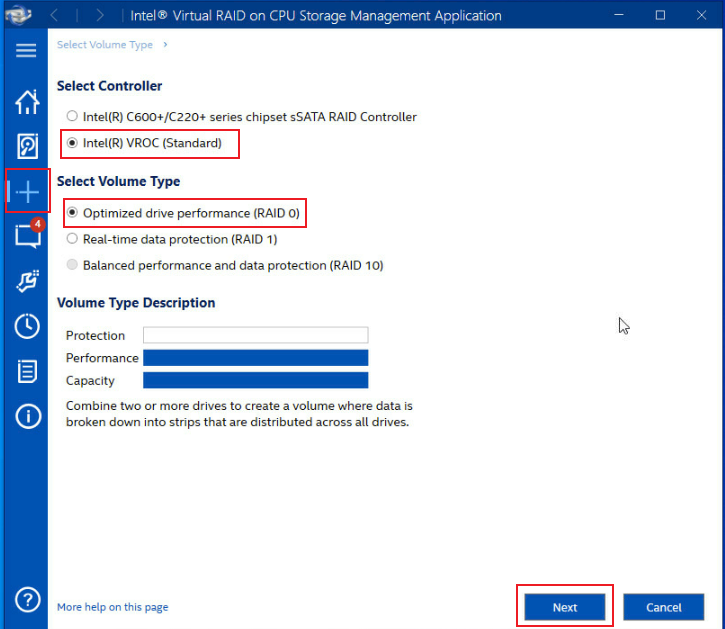Click the volume description paragraph text
Viewport: 725px width, 629px height.
(239, 414)
